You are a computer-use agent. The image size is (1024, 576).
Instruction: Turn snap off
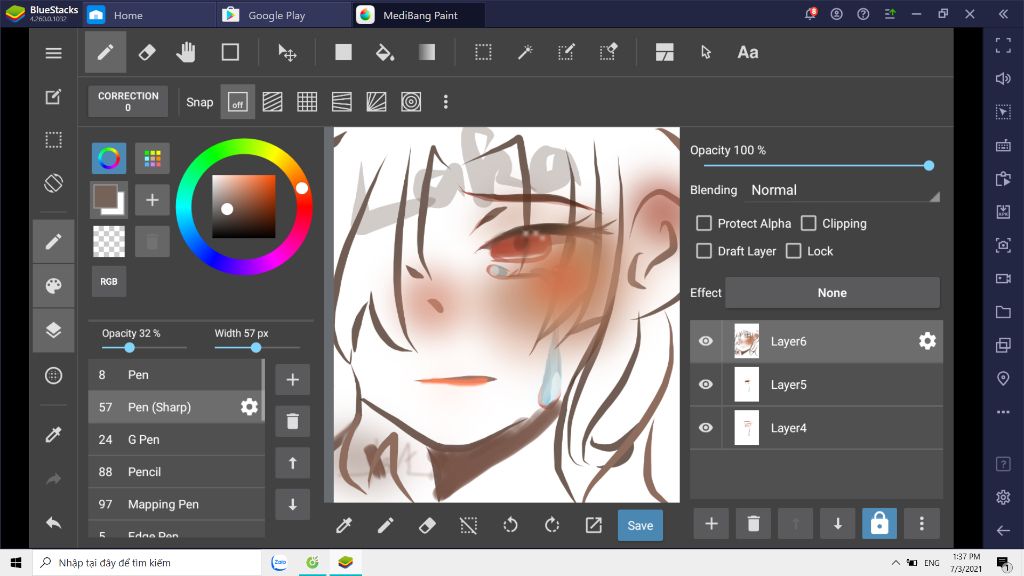pos(238,102)
